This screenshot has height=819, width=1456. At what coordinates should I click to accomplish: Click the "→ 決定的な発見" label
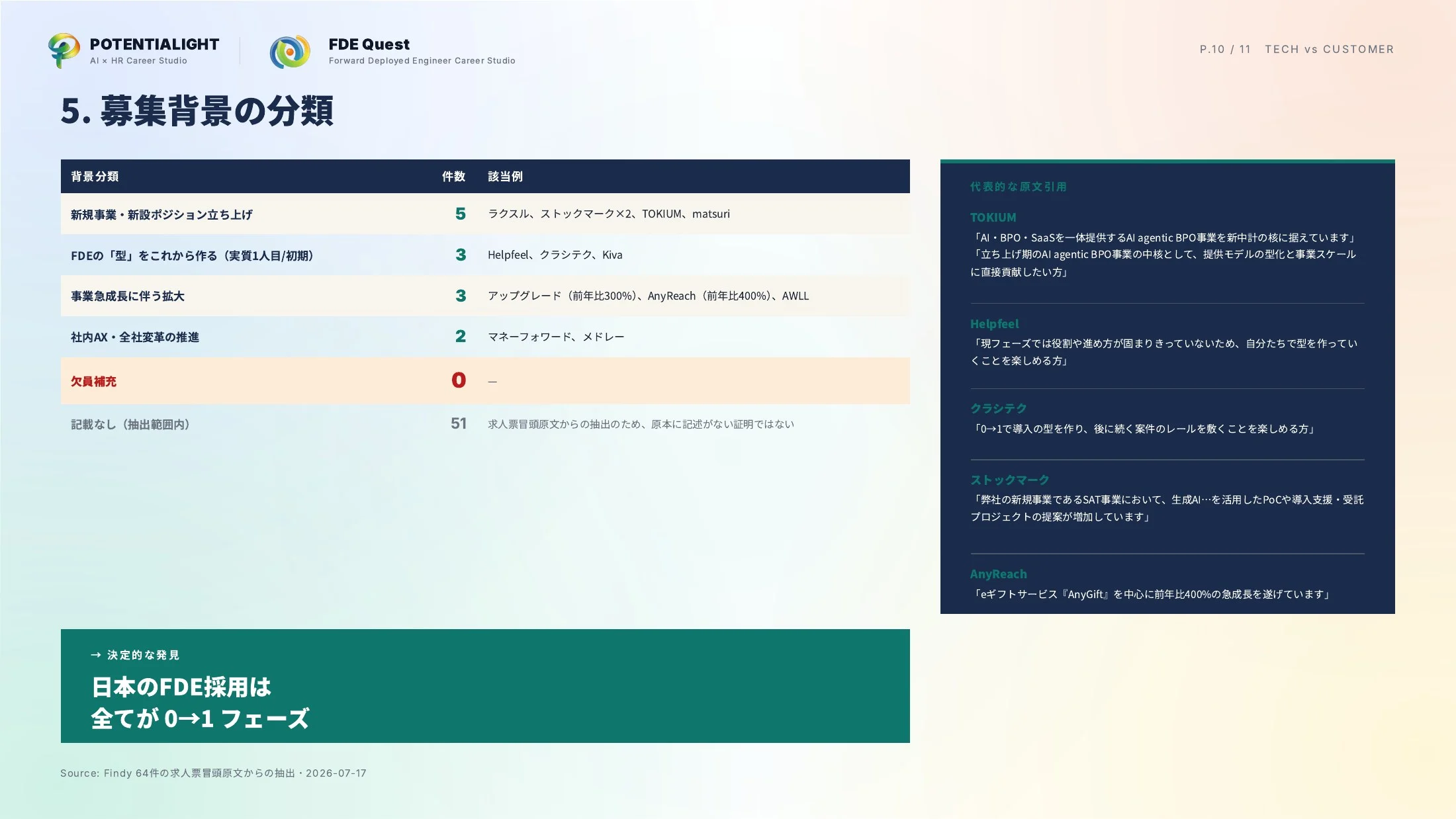pos(135,655)
